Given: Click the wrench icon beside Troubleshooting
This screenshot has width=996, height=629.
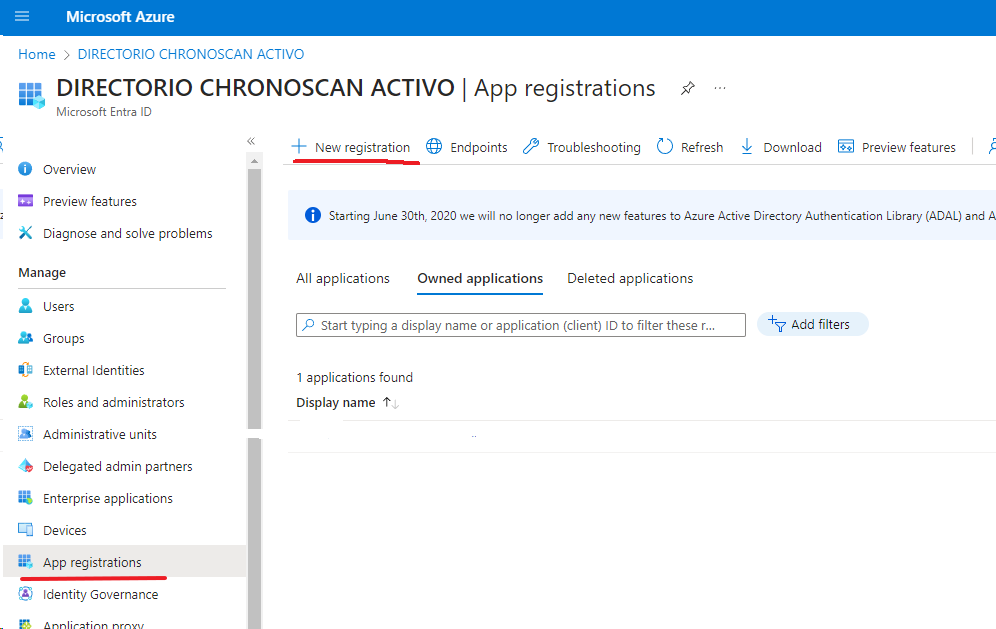Looking at the screenshot, I should pyautogui.click(x=531, y=147).
